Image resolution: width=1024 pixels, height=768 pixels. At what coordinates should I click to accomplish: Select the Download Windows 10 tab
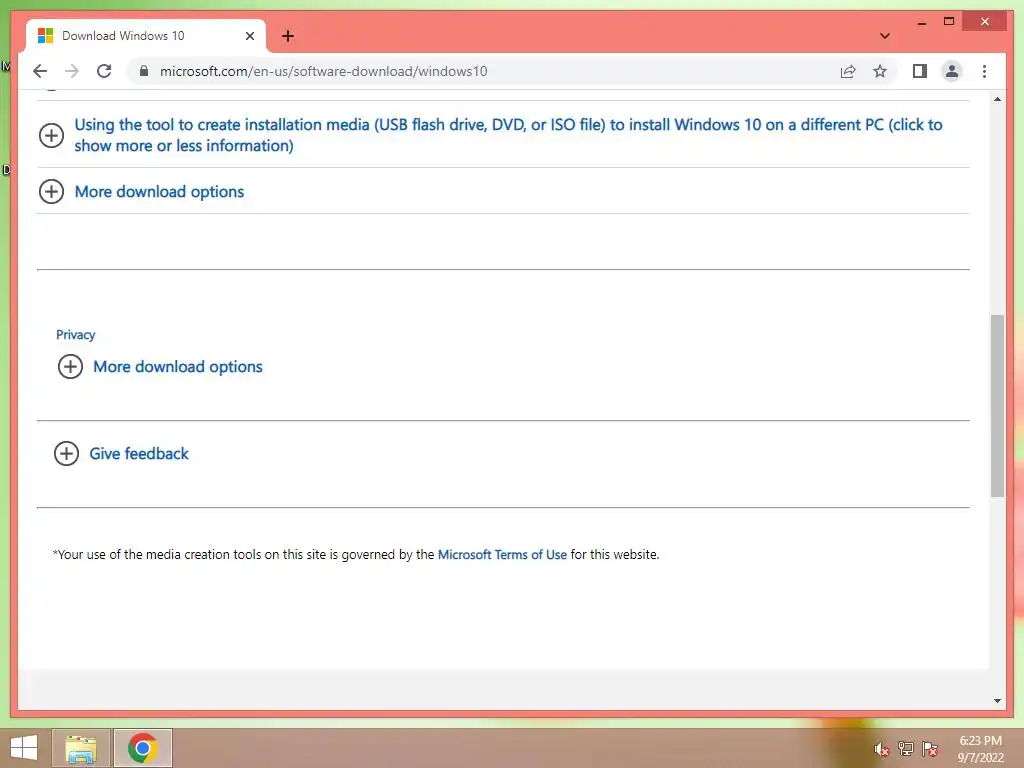(145, 36)
